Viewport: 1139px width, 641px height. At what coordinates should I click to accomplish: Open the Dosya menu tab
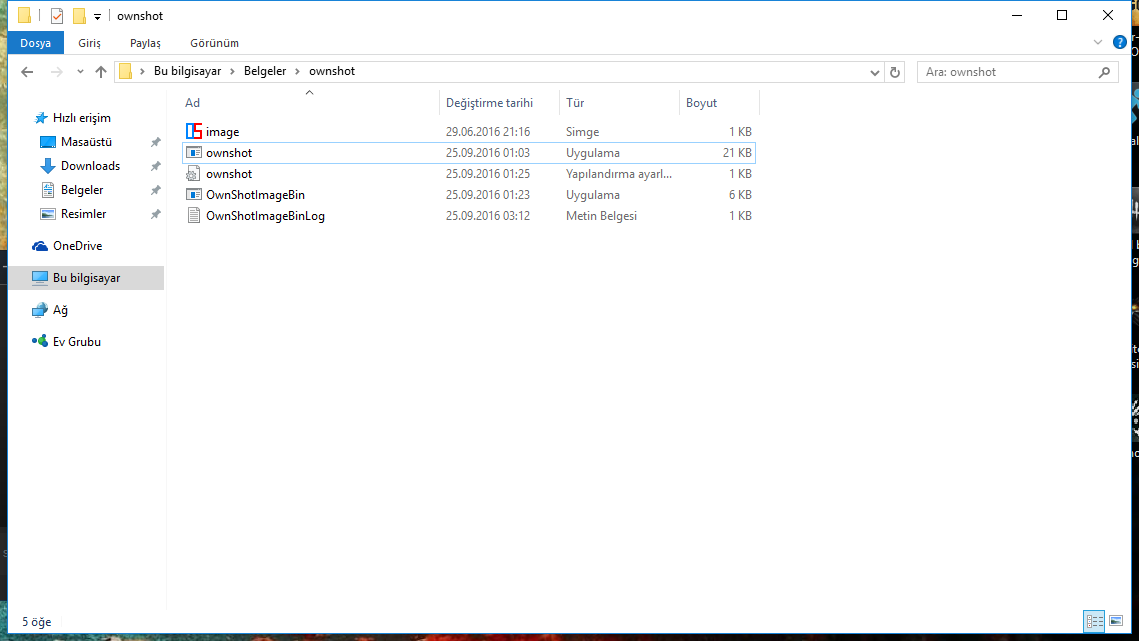(x=36, y=43)
